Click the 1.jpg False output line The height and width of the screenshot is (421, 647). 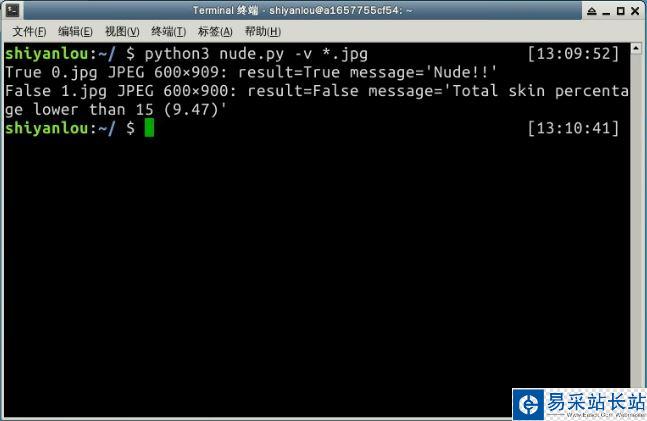316,100
